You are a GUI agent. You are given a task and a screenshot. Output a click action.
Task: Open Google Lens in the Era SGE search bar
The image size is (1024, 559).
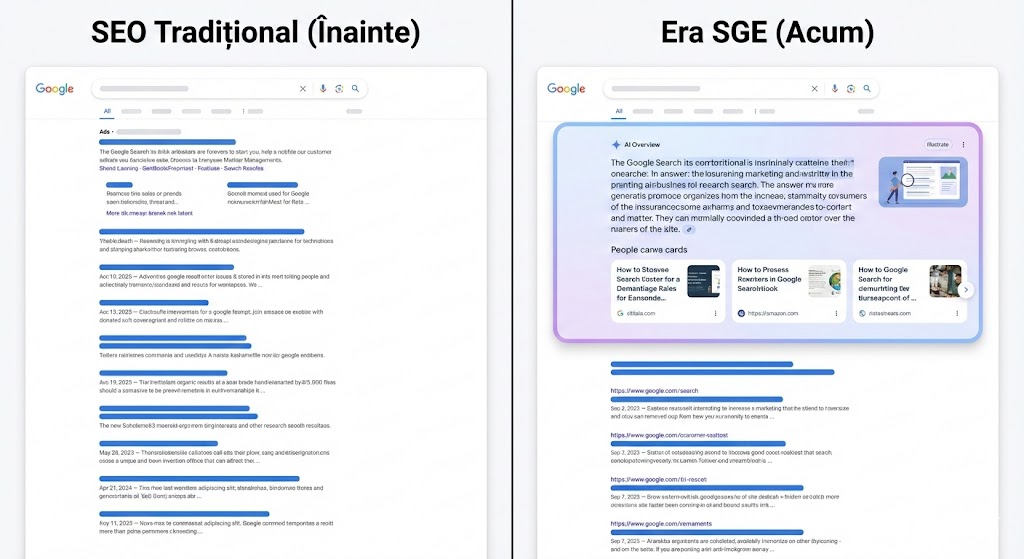coord(851,89)
